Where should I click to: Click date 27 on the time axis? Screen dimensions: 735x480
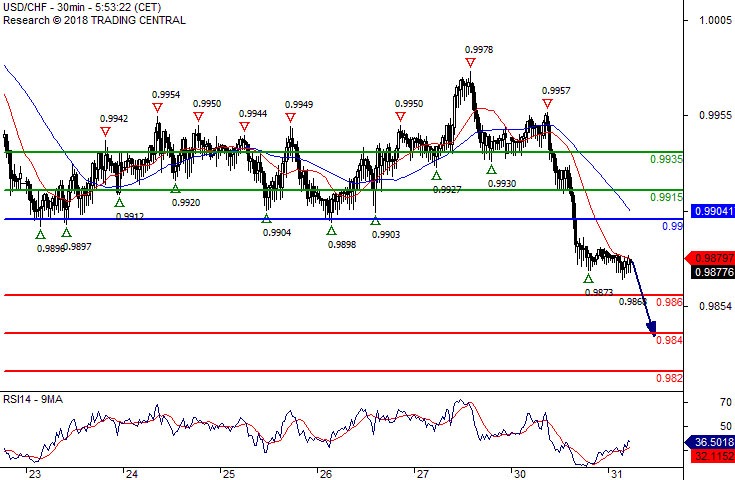pyautogui.click(x=422, y=474)
